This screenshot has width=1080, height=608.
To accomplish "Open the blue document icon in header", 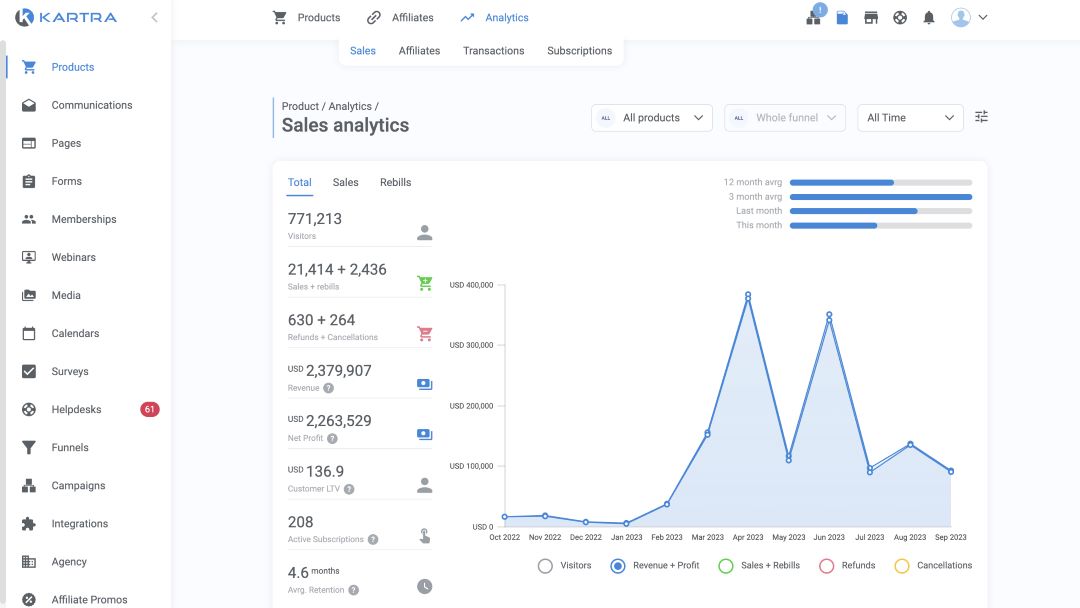I will (x=842, y=18).
